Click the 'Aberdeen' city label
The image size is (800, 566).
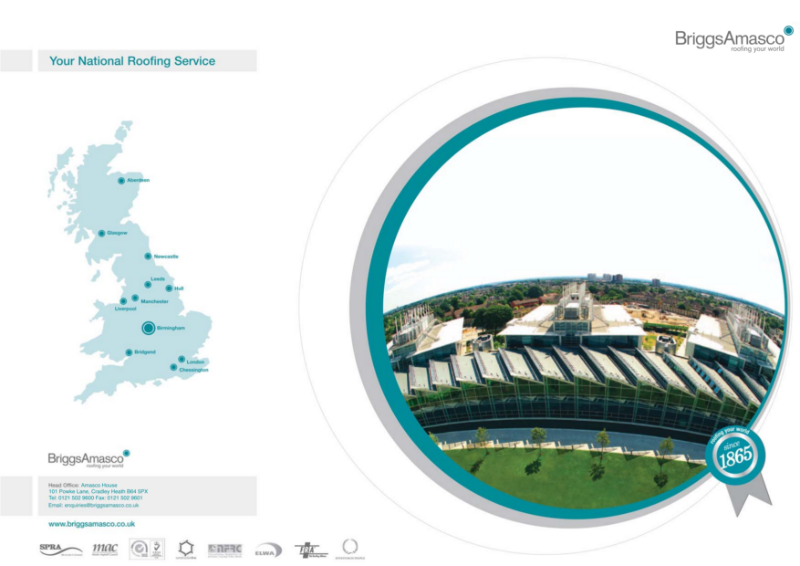138,180
